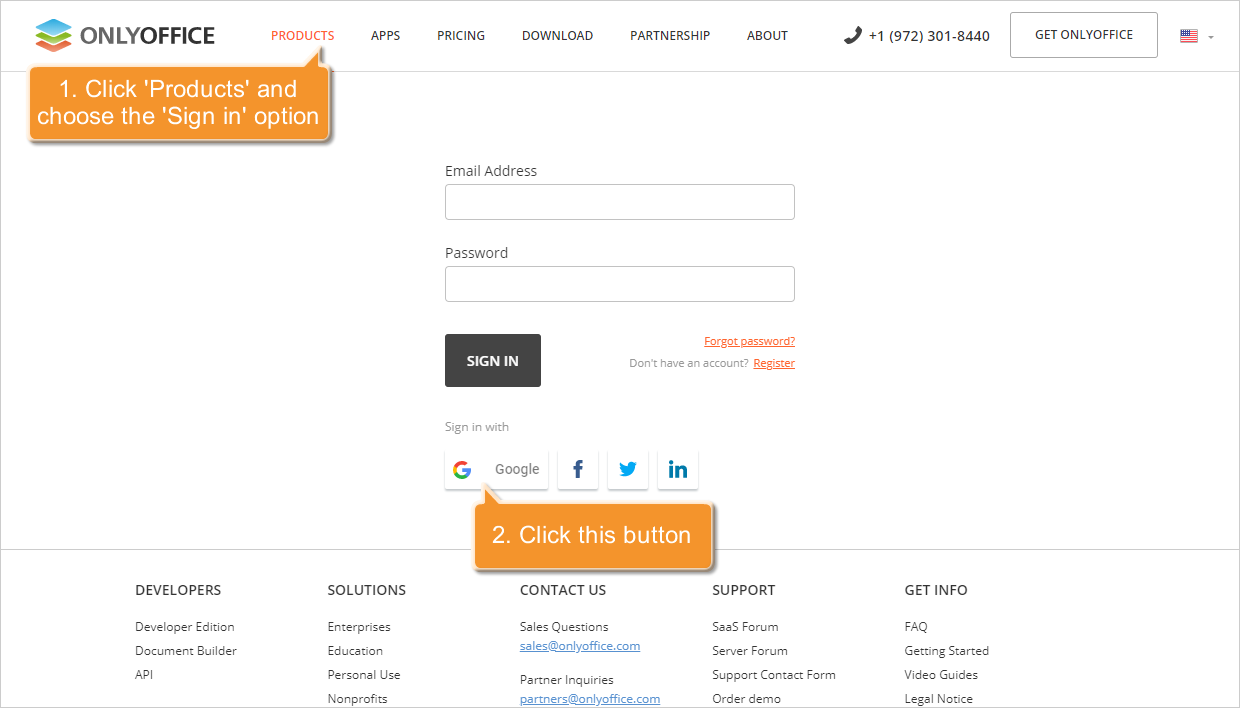
Task: Click the ONLYOFFICE logo
Action: click(124, 34)
